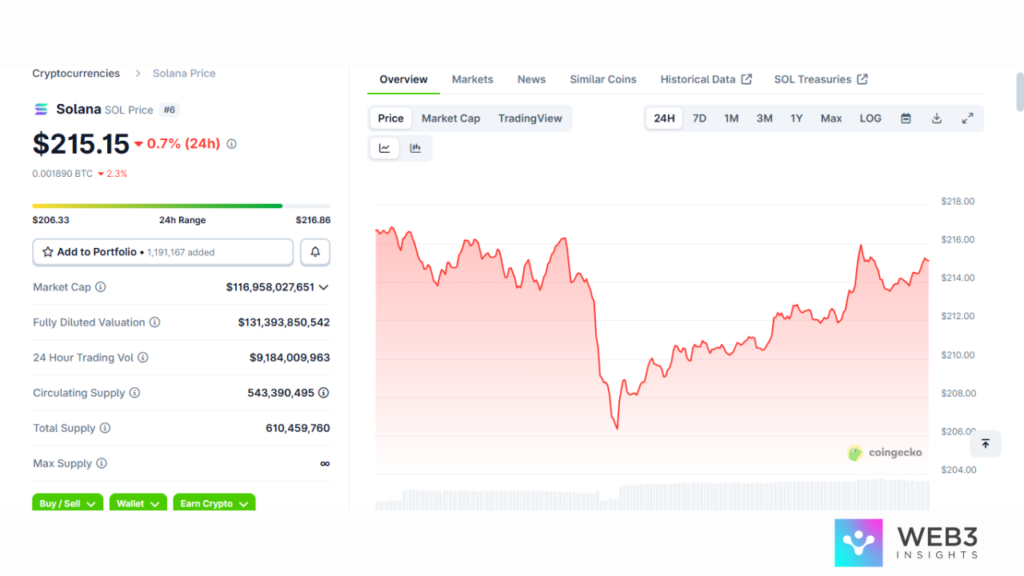Click the #6 rank badge
Image resolution: width=1024 pixels, height=576 pixels.
(x=169, y=110)
